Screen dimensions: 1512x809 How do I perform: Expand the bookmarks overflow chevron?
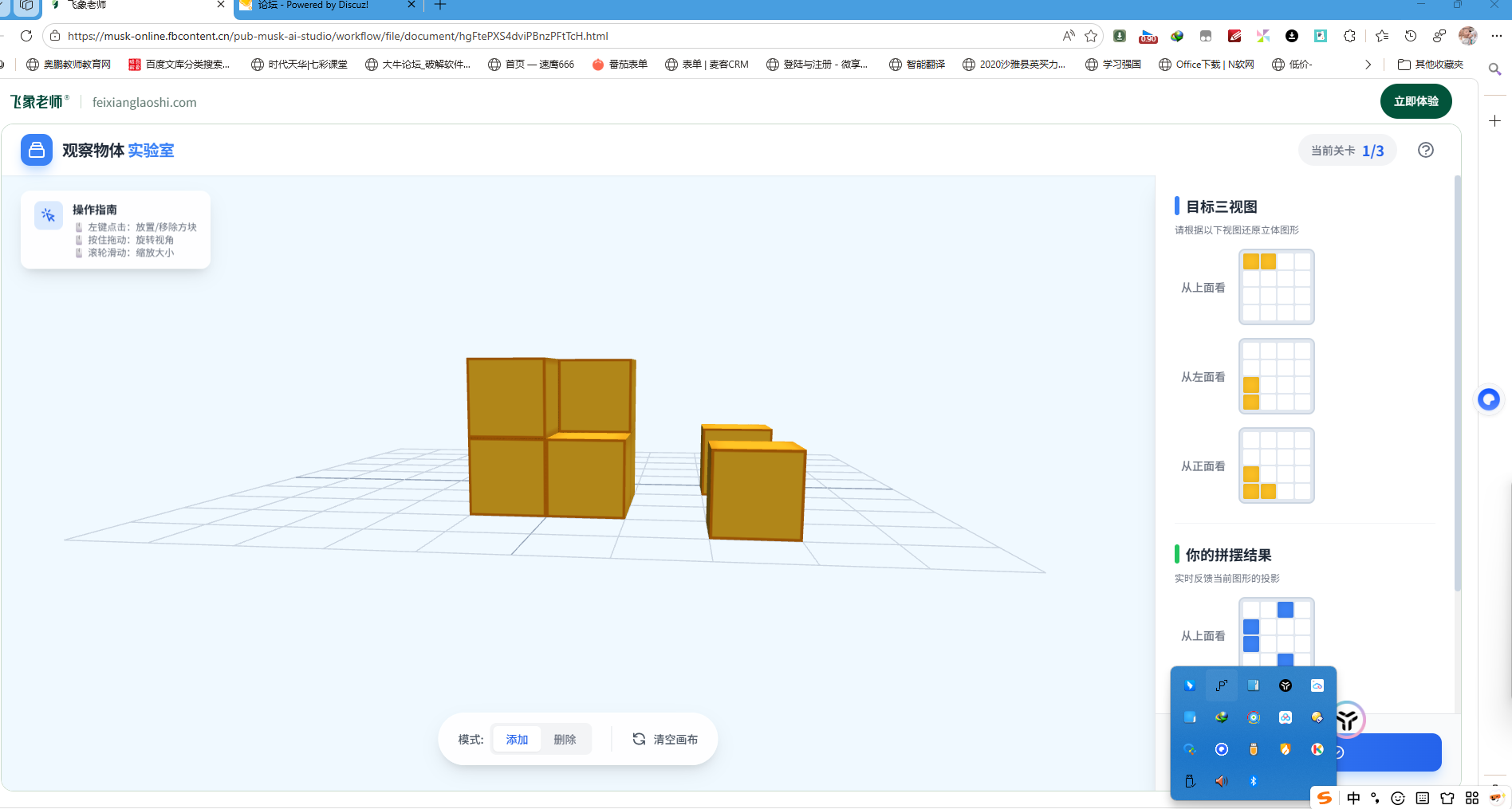pyautogui.click(x=1368, y=64)
